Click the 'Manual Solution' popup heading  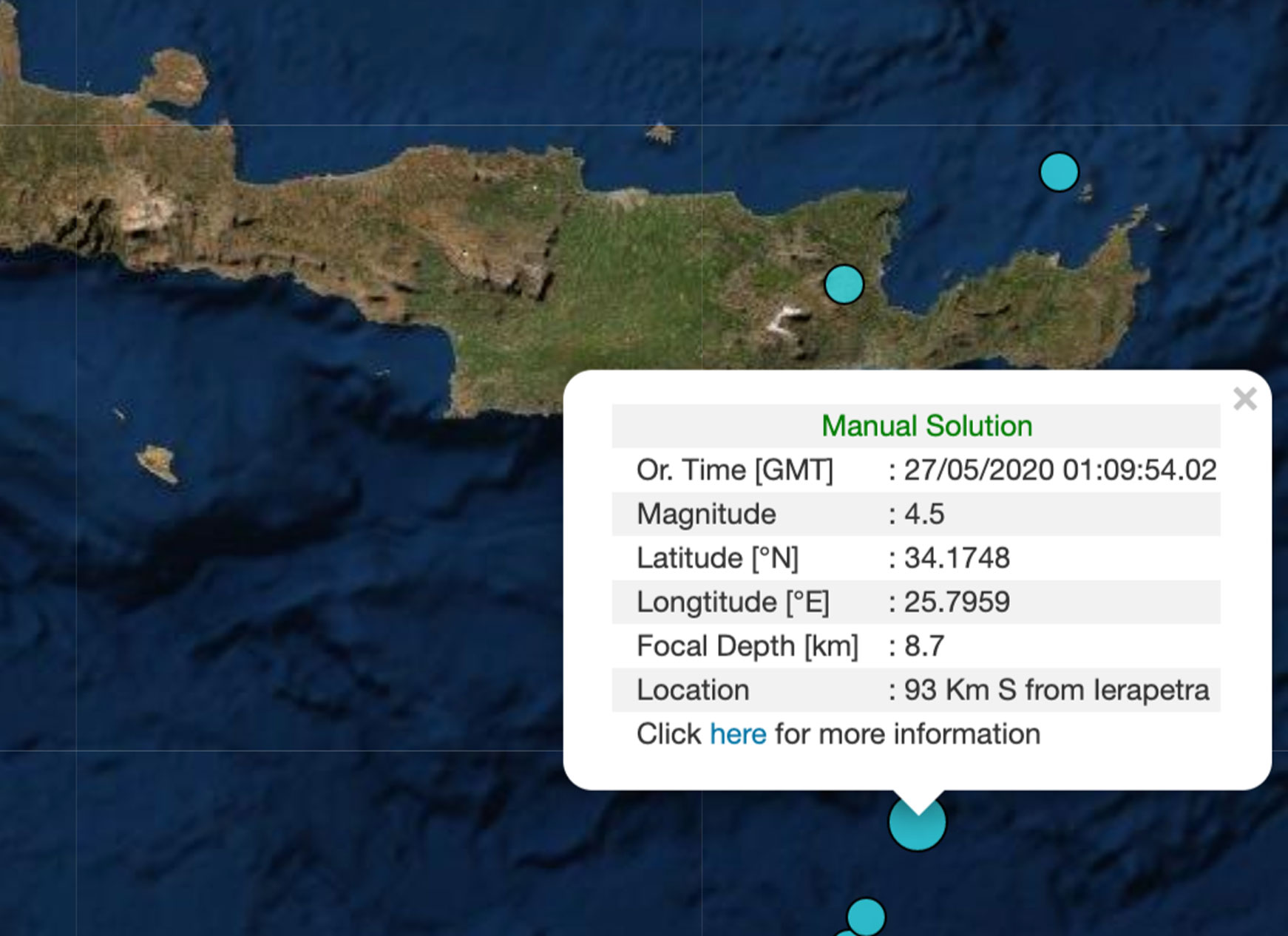point(926,426)
